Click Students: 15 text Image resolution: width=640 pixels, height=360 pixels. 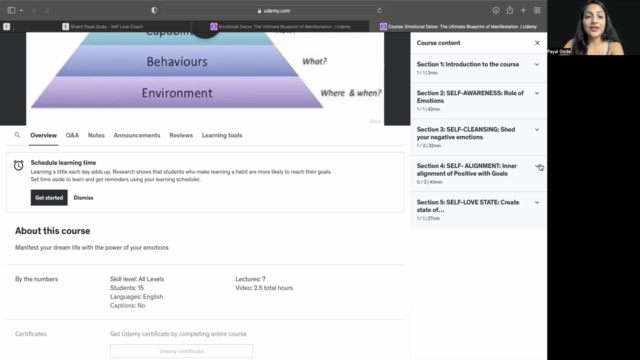click(x=127, y=288)
